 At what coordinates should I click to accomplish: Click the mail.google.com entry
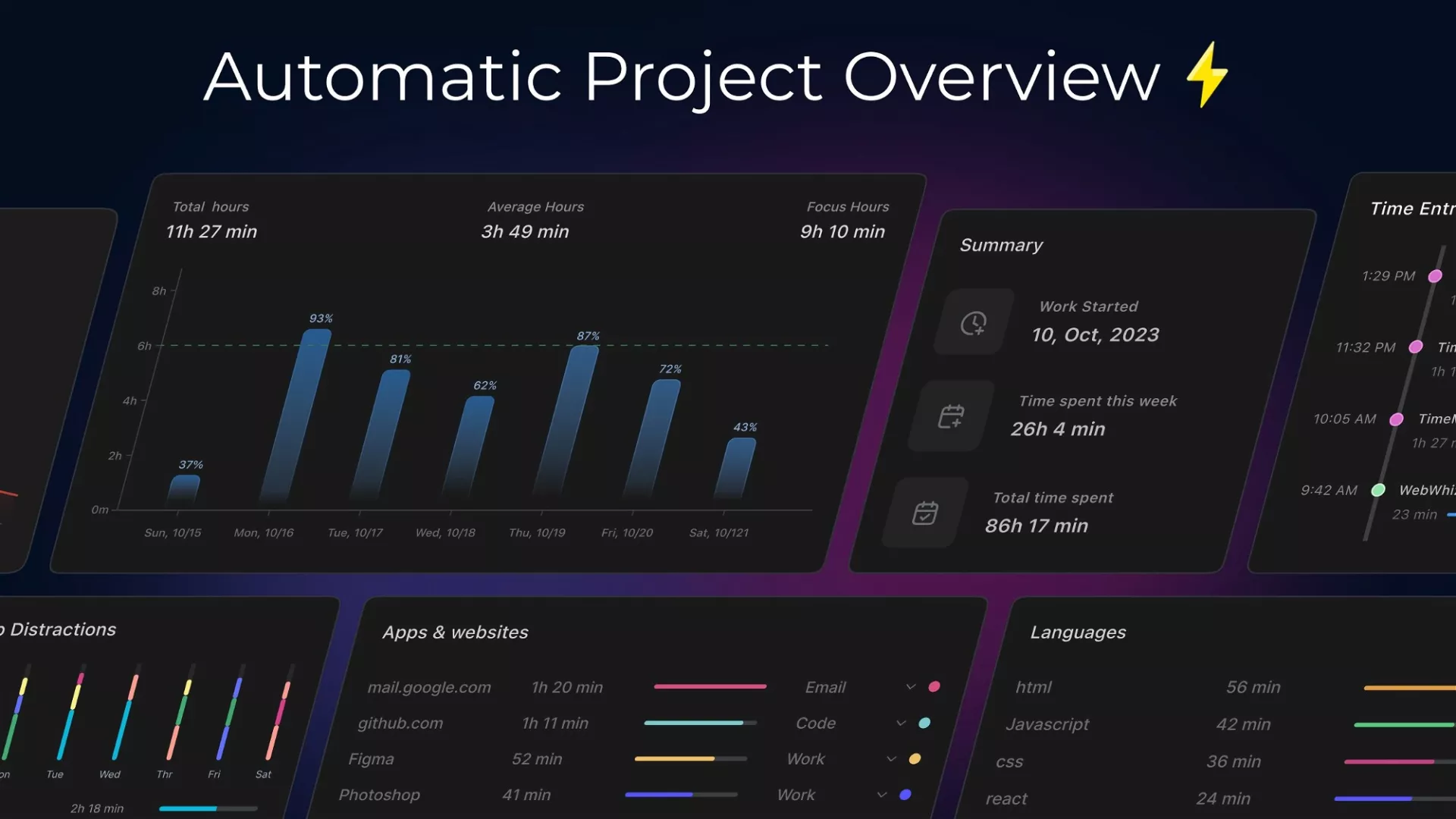429,687
